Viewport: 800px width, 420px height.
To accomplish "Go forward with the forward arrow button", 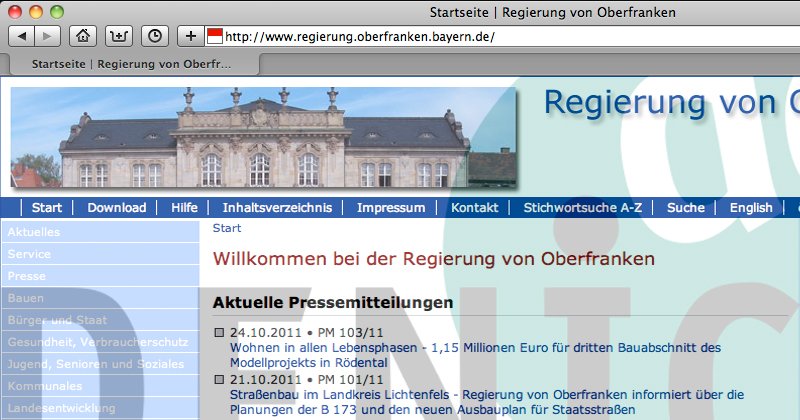I will (47, 36).
